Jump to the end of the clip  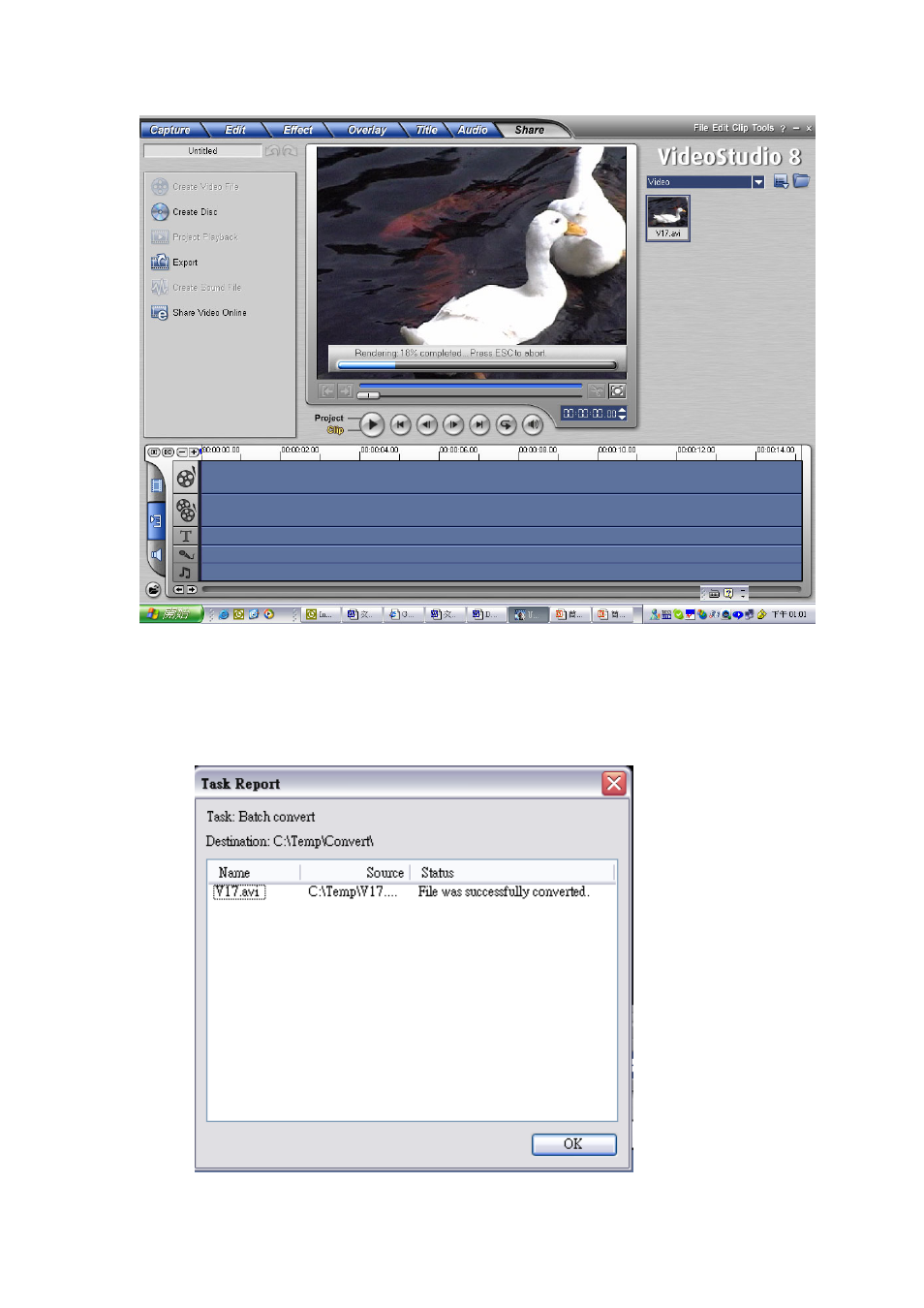[x=478, y=424]
